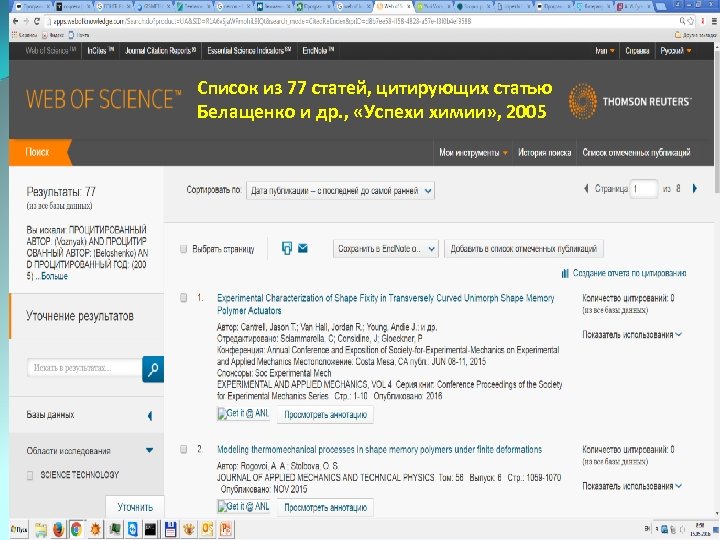The height and width of the screenshot is (540, 720).
Task: Open 'Список отмеченных публикаций'
Action: [636, 152]
